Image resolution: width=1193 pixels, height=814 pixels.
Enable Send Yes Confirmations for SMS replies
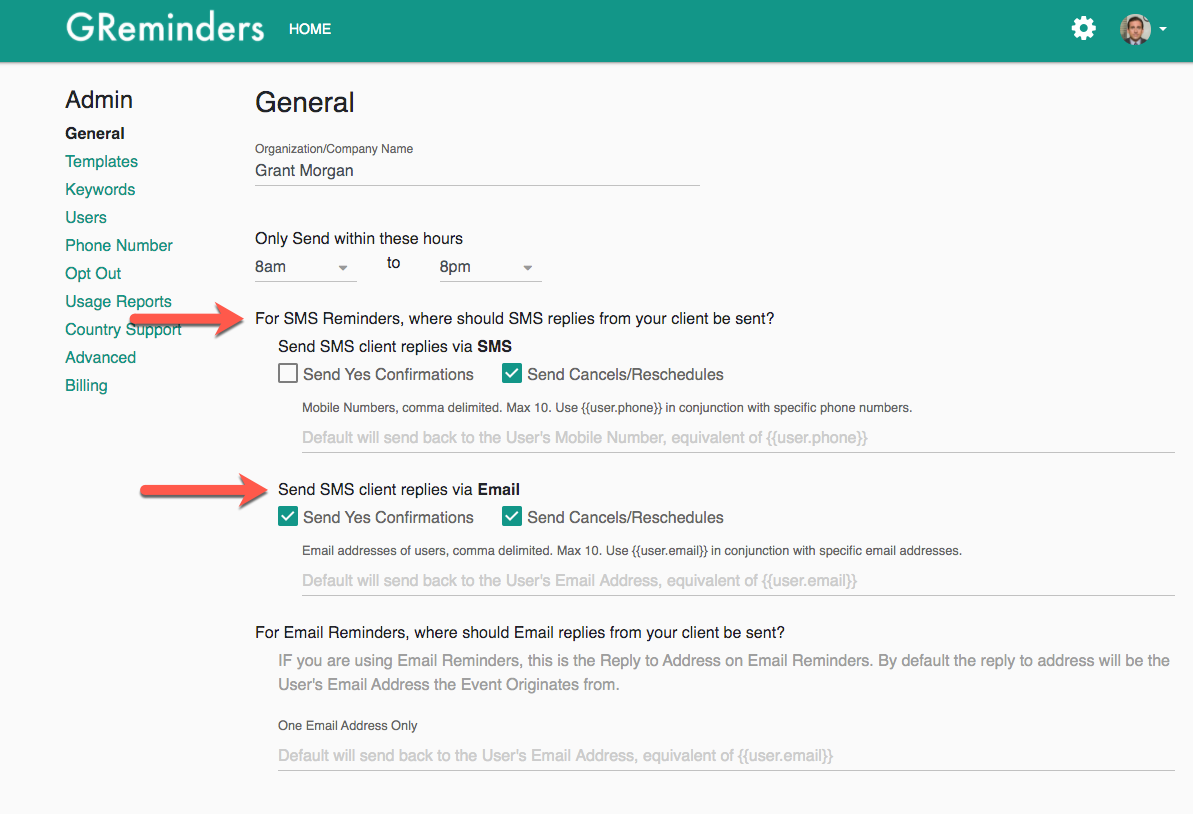click(287, 373)
